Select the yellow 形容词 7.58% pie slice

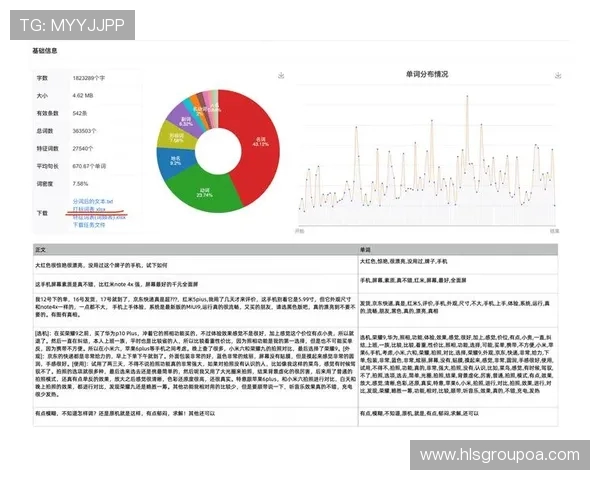[176, 138]
